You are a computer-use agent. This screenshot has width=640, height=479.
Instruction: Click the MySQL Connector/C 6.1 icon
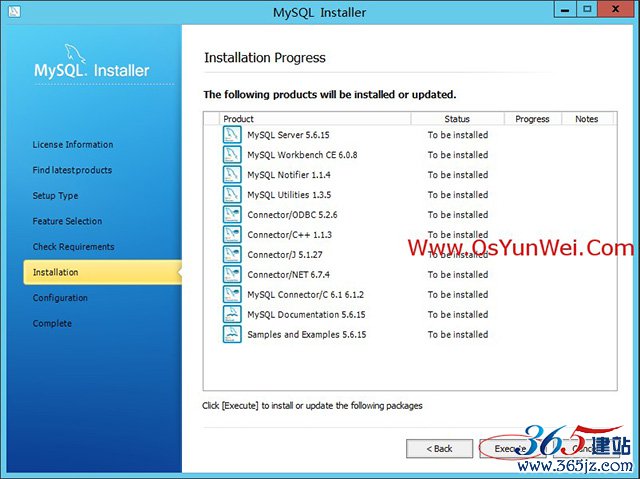pyautogui.click(x=232, y=295)
